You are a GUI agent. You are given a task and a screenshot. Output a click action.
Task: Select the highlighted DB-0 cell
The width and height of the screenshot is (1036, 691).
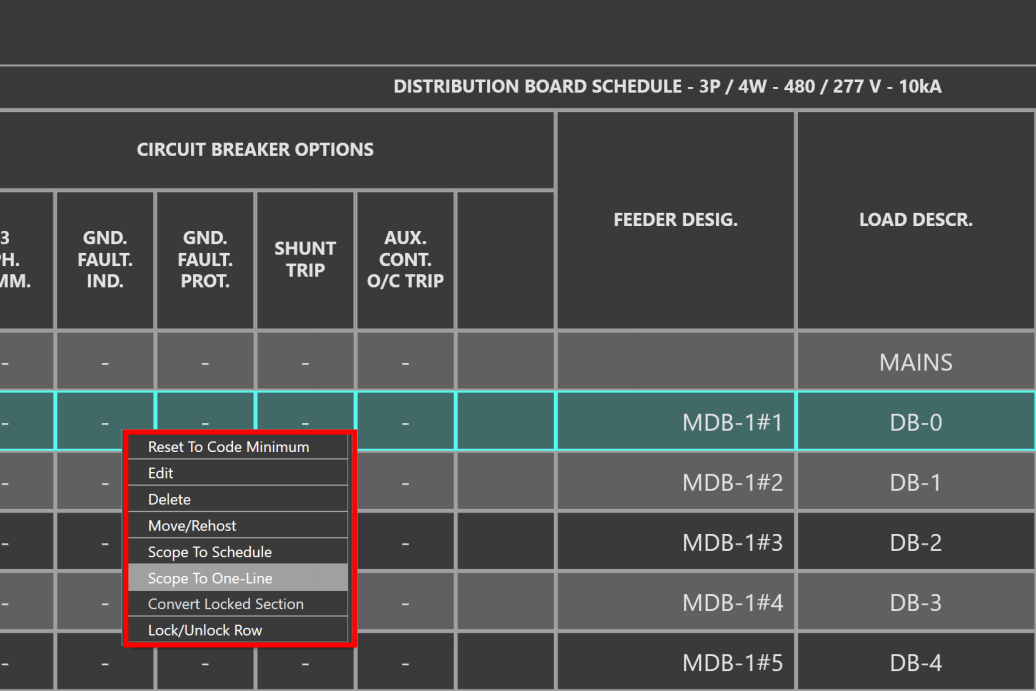click(915, 422)
